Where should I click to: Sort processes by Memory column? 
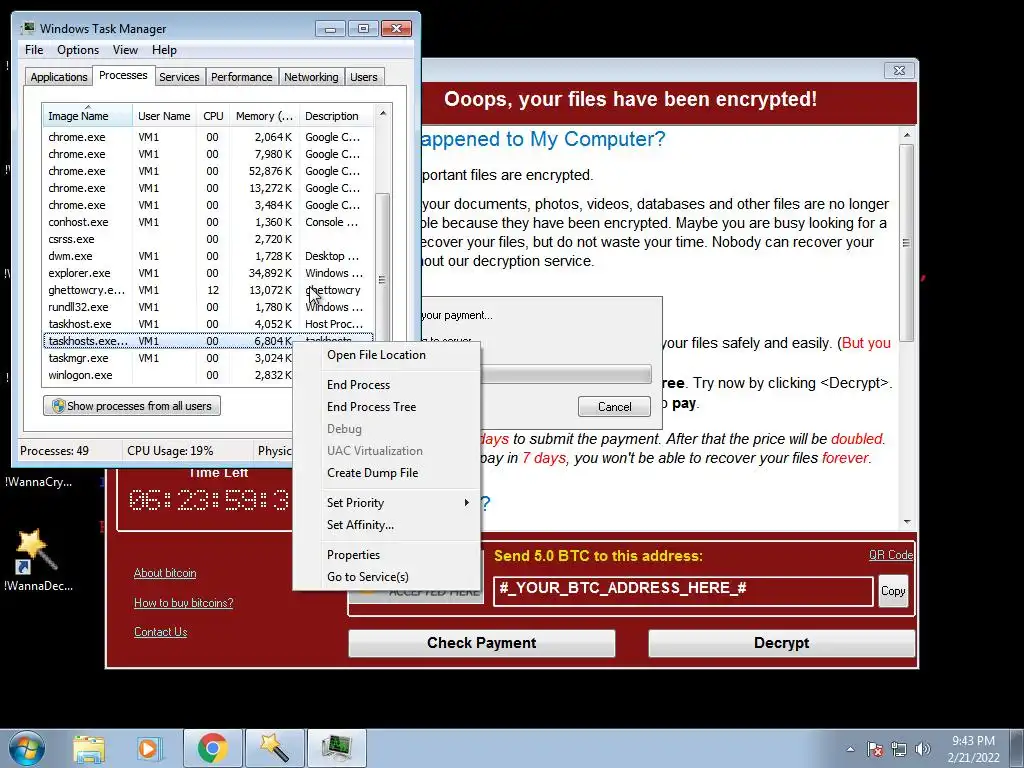(264, 116)
